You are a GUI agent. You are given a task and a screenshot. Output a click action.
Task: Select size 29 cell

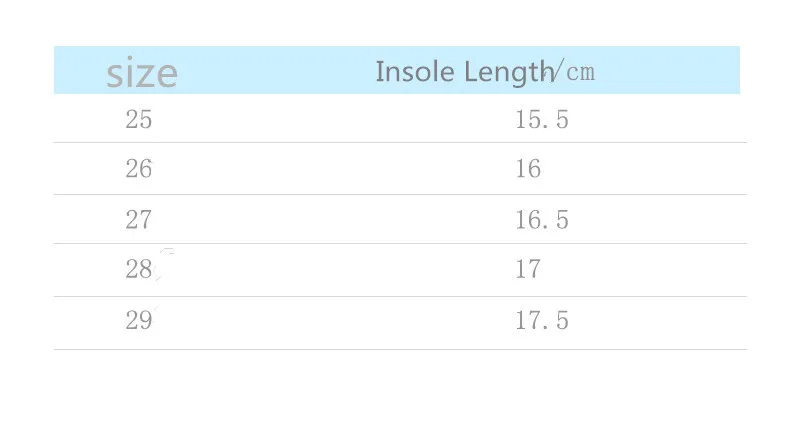tap(139, 320)
